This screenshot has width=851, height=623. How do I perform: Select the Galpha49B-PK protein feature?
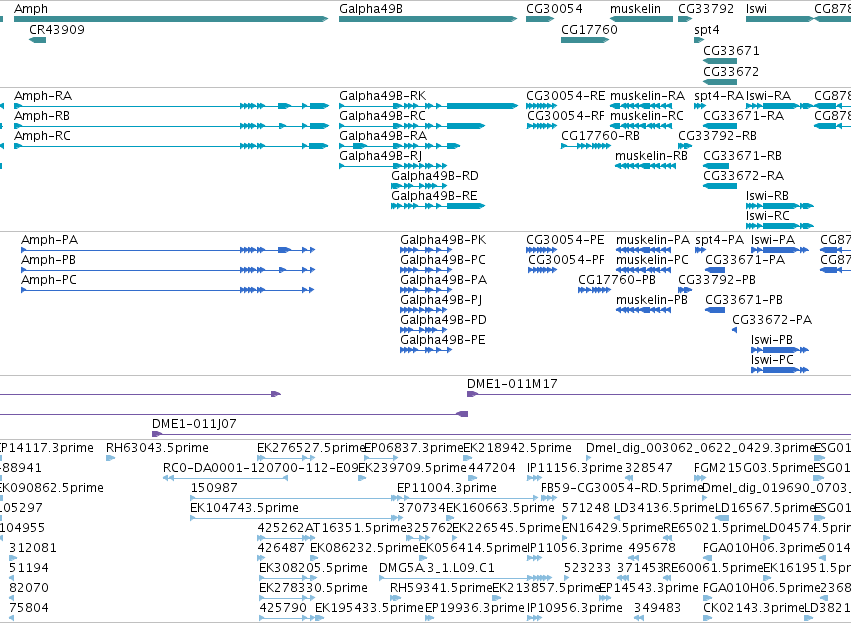(426, 250)
